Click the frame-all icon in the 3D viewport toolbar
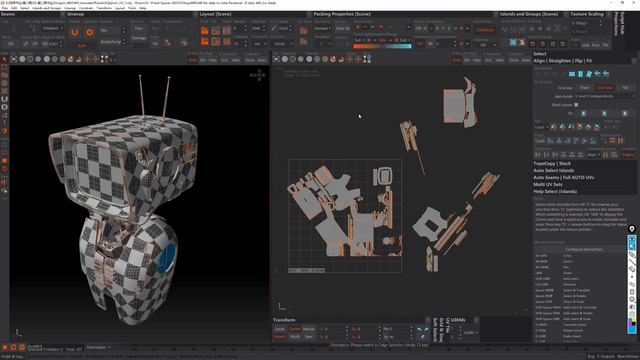Viewport: 640px width, 360px height. coord(14,60)
